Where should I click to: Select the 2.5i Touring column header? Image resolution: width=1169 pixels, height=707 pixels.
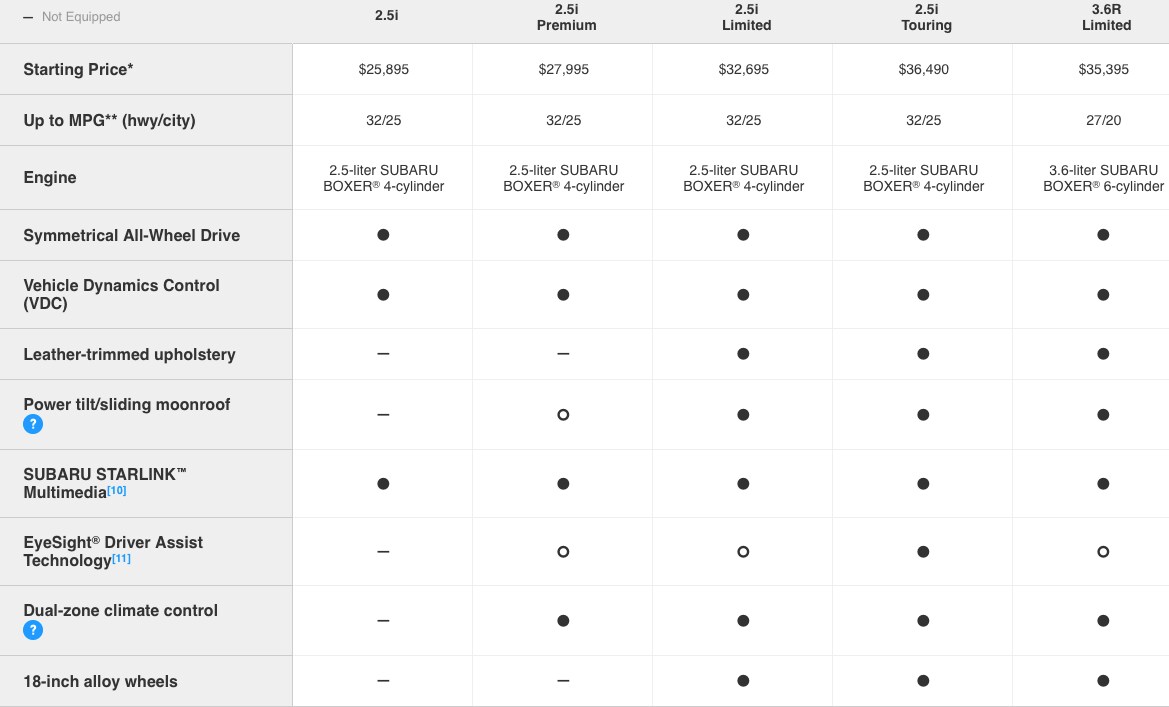926,17
